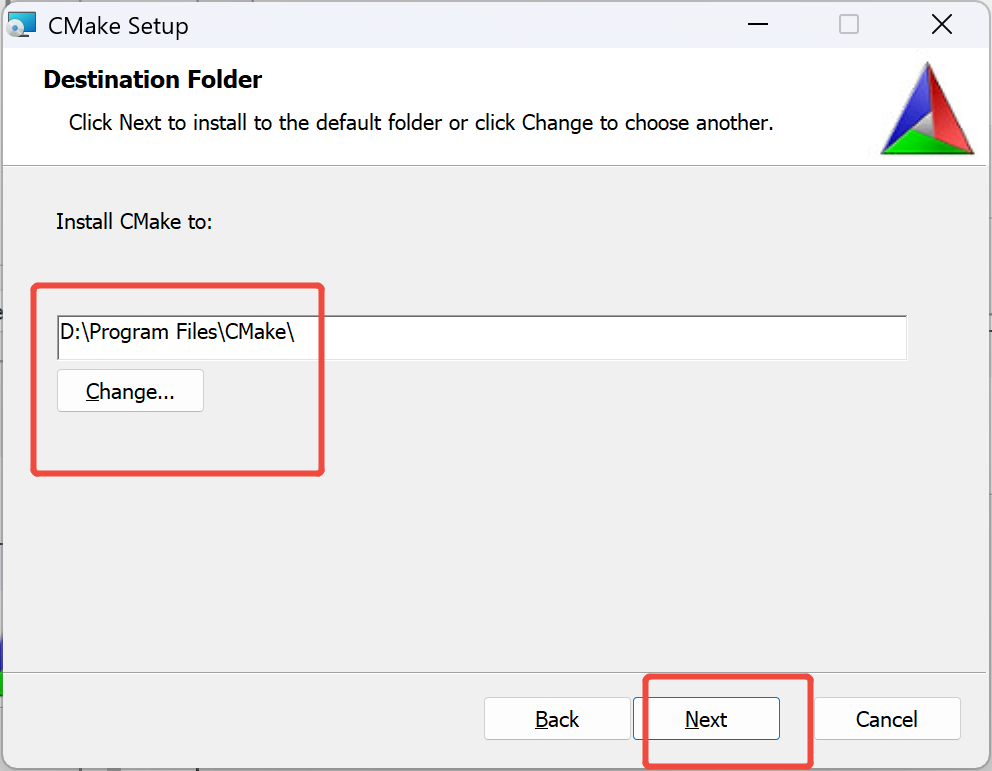Click the "Install CMake to:" label
Screen dimensions: 992x771
pos(134,222)
